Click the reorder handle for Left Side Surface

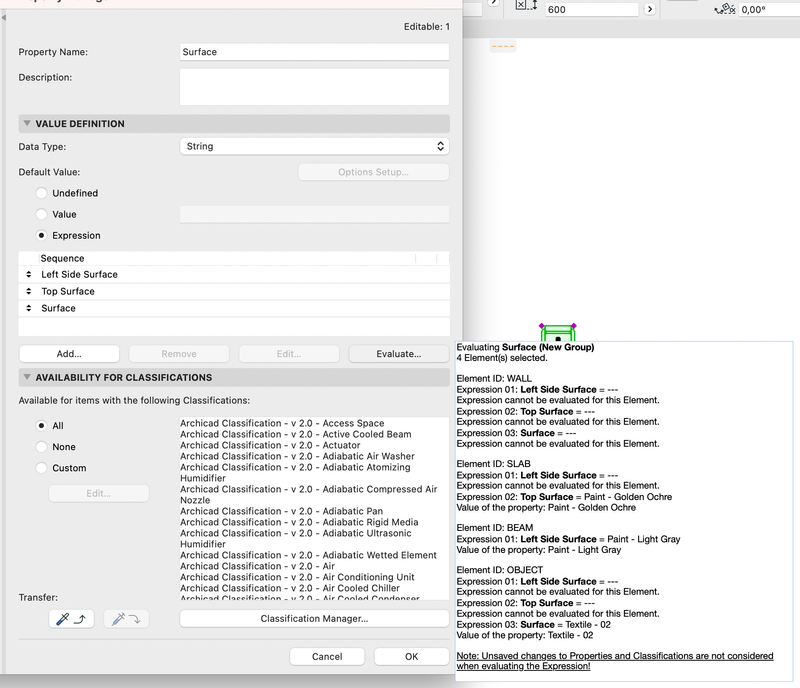[x=29, y=275]
